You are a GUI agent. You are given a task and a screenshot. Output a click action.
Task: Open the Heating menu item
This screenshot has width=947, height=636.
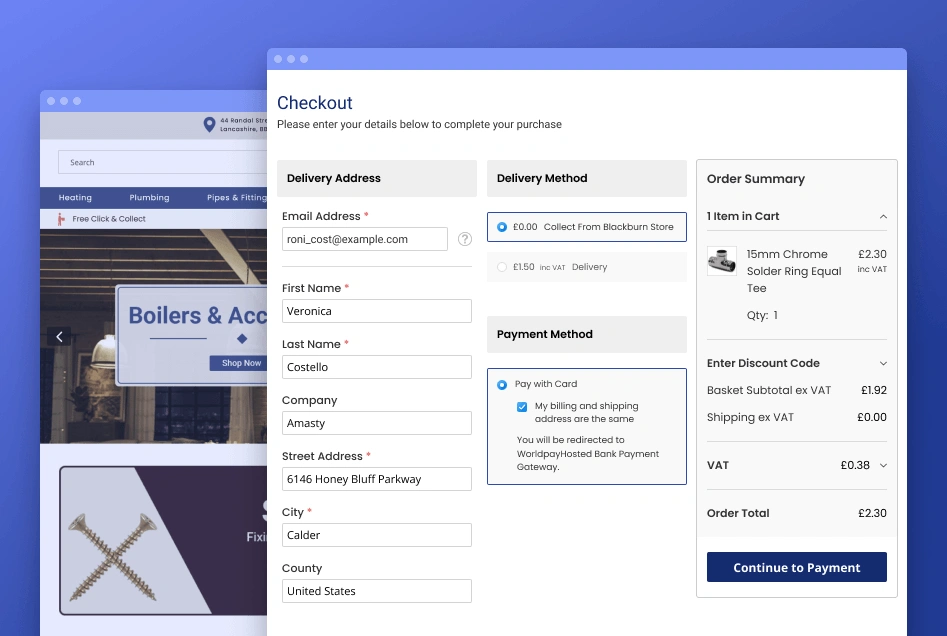pyautogui.click(x=75, y=198)
